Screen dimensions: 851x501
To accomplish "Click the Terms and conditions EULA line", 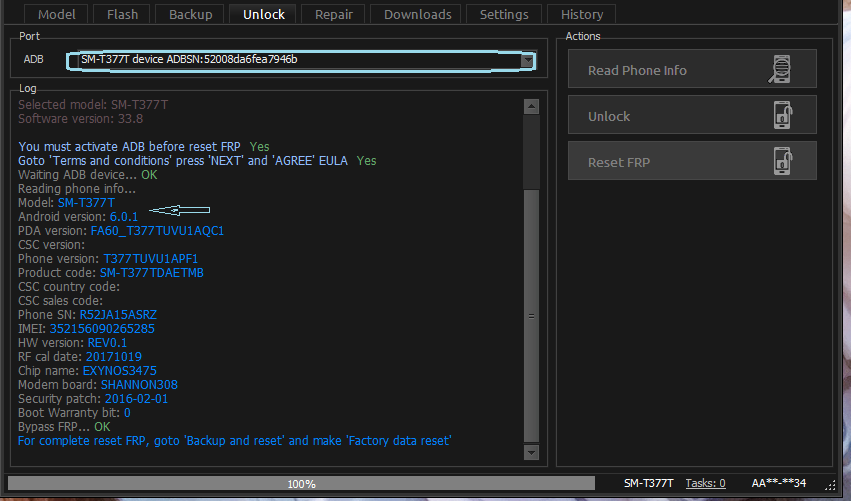I will [x=197, y=161].
